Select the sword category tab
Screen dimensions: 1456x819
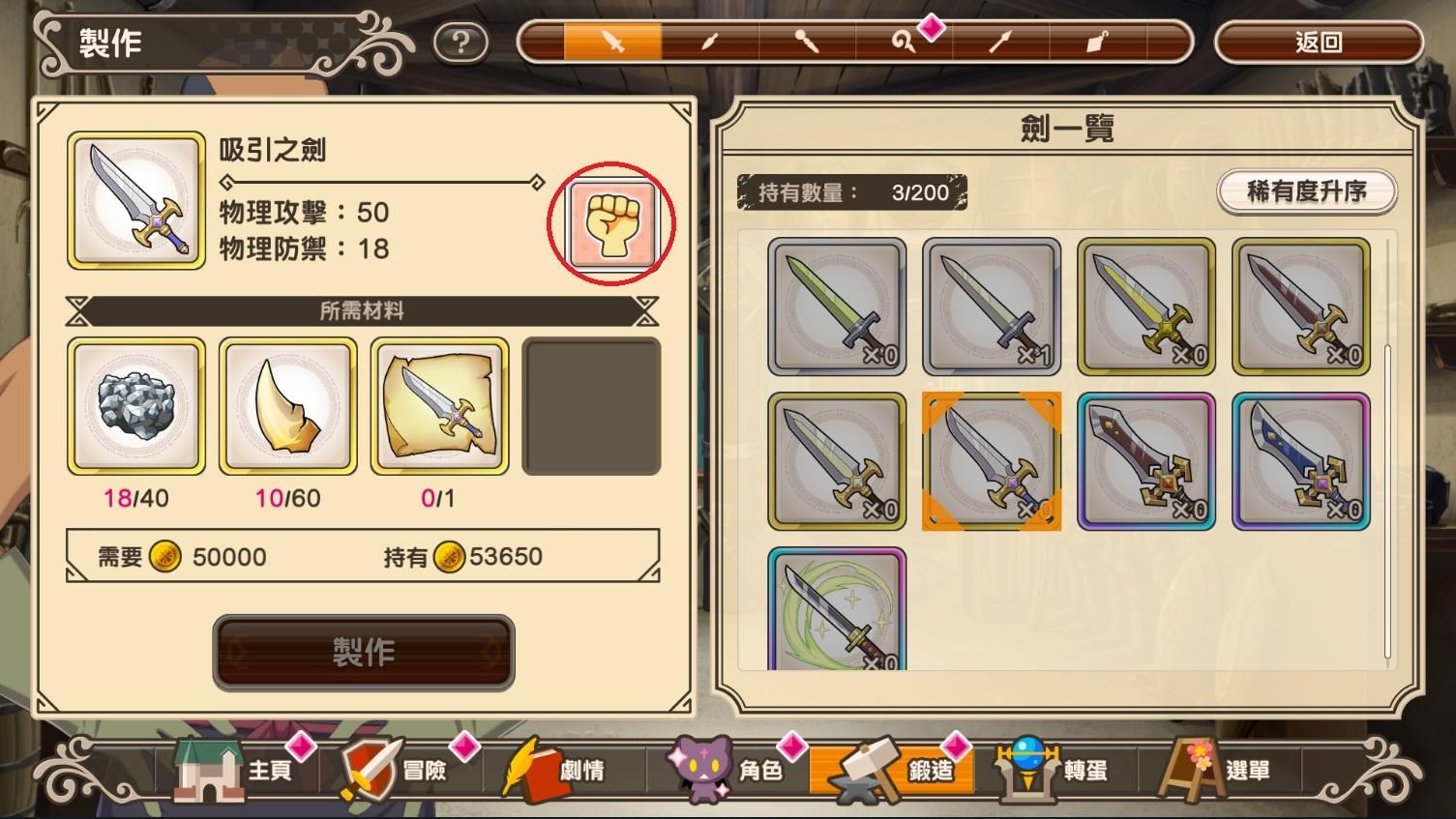(x=613, y=43)
